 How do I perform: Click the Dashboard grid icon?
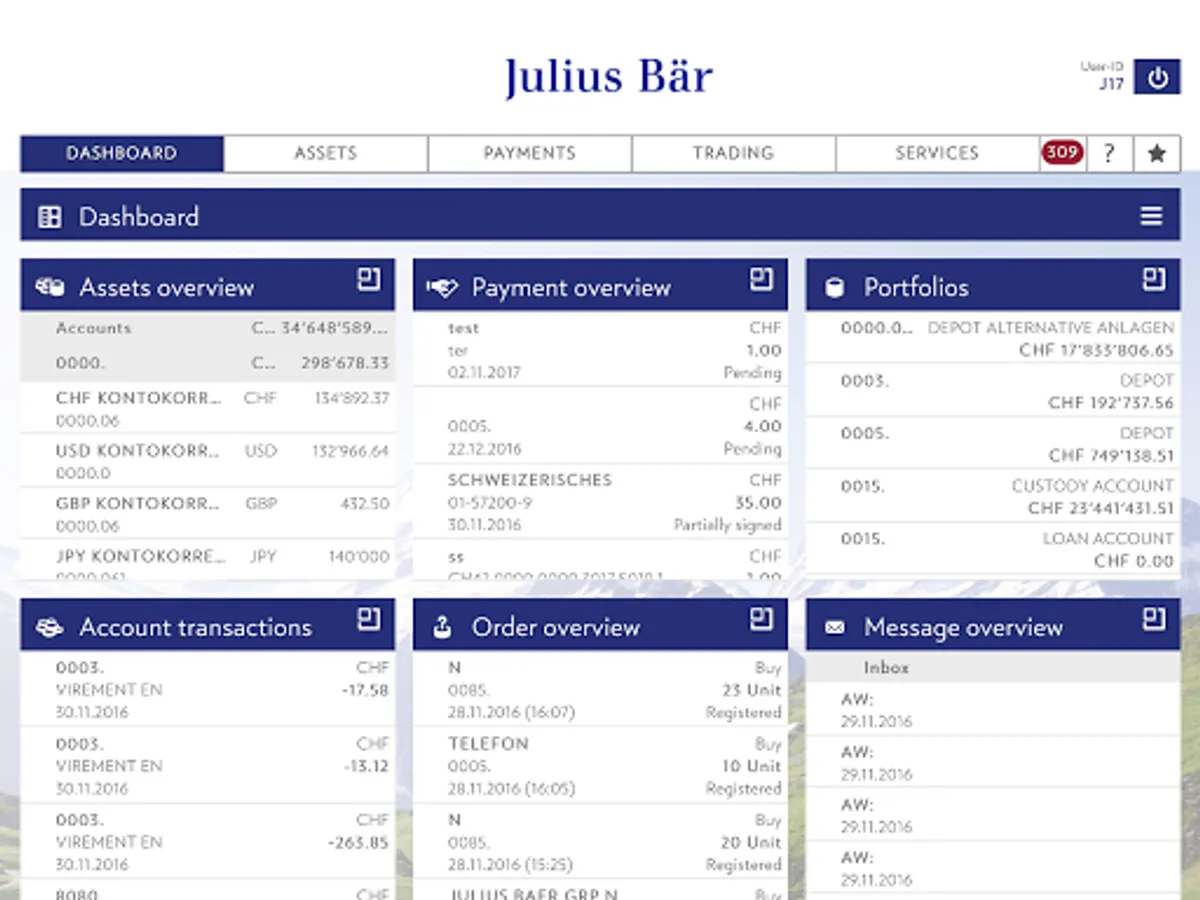pos(49,217)
